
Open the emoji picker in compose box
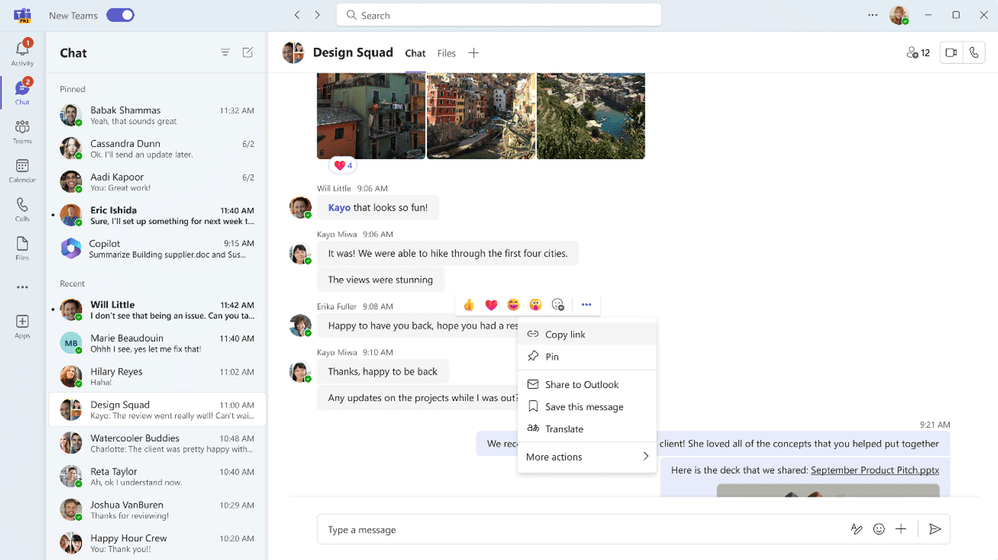[879, 529]
